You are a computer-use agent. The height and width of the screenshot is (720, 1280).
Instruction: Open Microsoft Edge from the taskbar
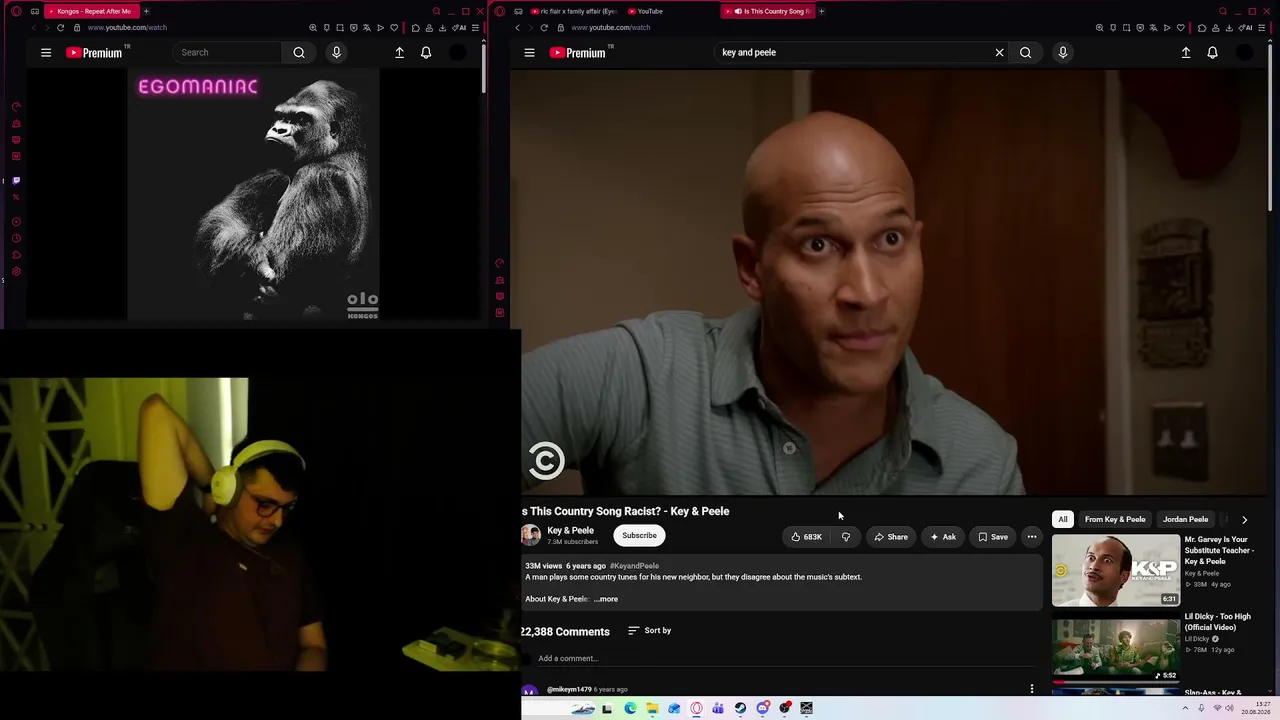[630, 708]
